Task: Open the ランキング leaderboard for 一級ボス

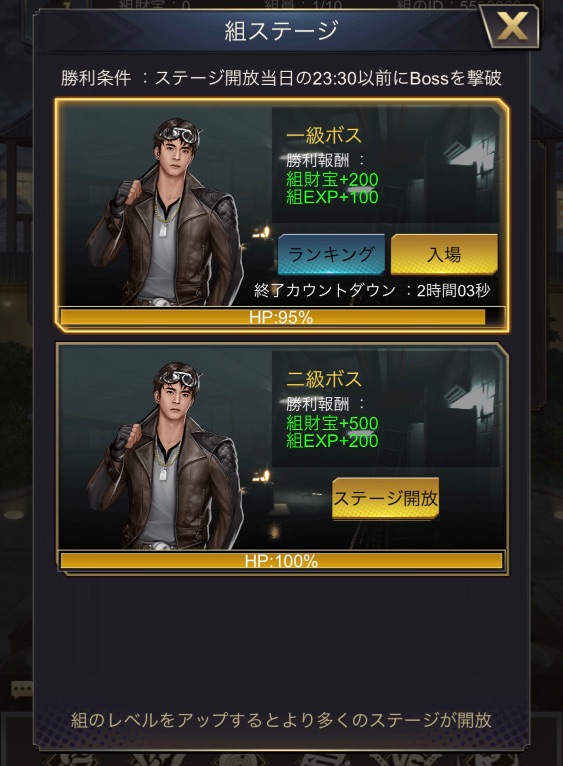Action: 331,255
